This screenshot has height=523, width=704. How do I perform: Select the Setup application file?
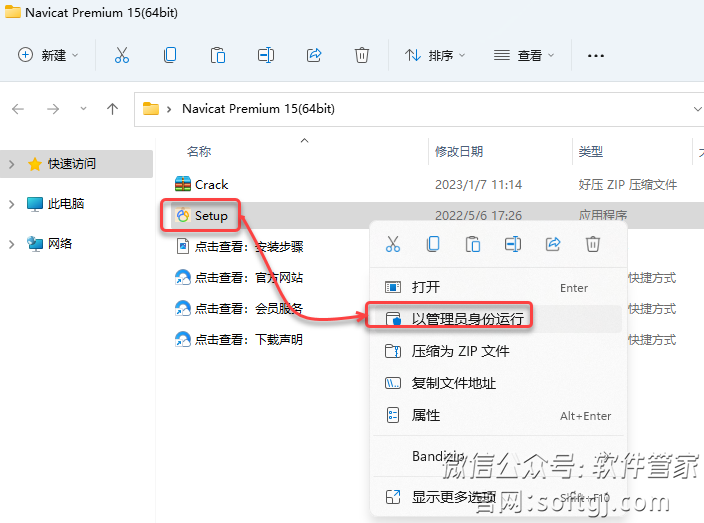click(211, 216)
